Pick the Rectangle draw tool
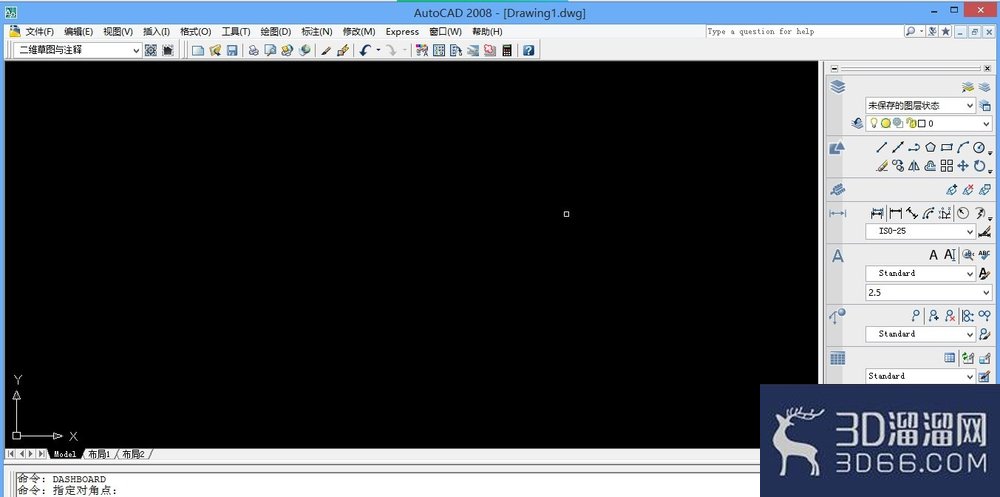 [x=946, y=147]
